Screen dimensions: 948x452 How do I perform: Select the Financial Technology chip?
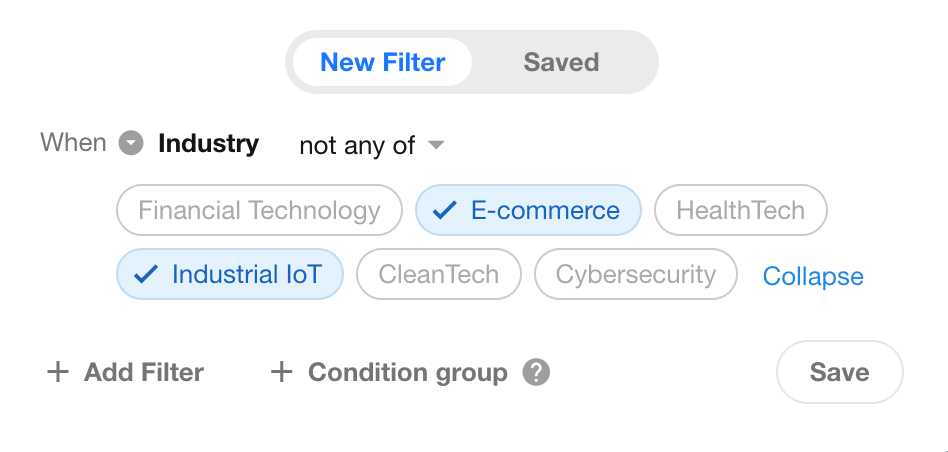(259, 210)
